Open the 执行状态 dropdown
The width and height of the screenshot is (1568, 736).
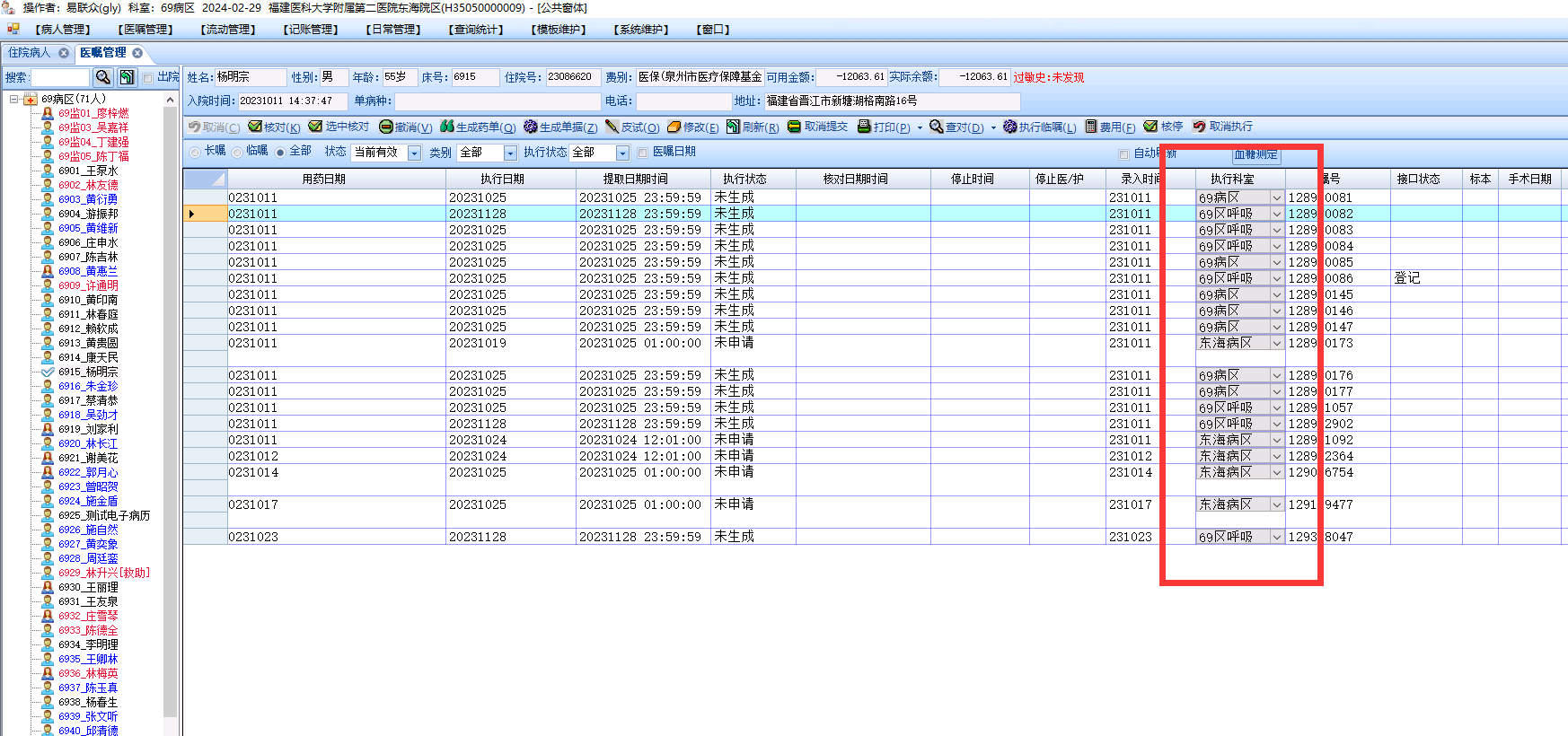click(x=621, y=153)
